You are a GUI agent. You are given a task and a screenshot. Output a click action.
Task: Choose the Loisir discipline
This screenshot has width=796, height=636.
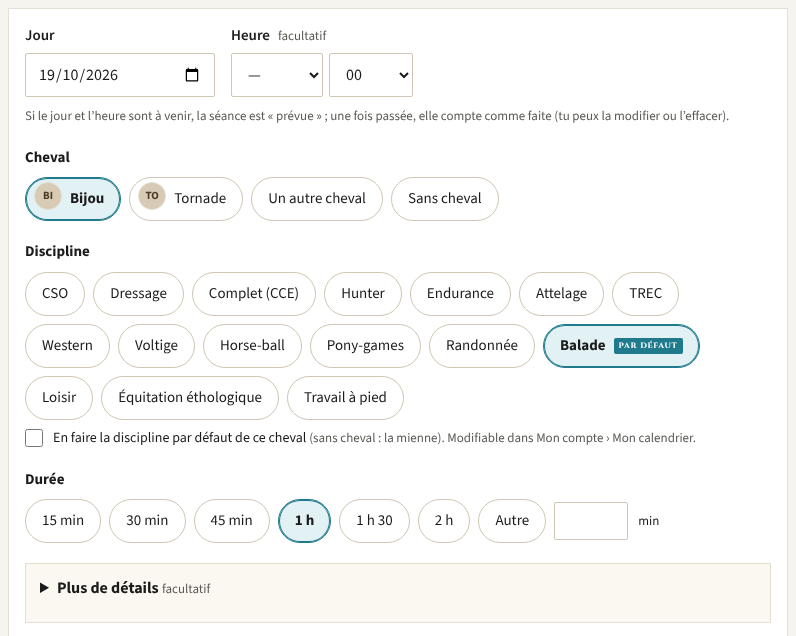click(x=59, y=397)
